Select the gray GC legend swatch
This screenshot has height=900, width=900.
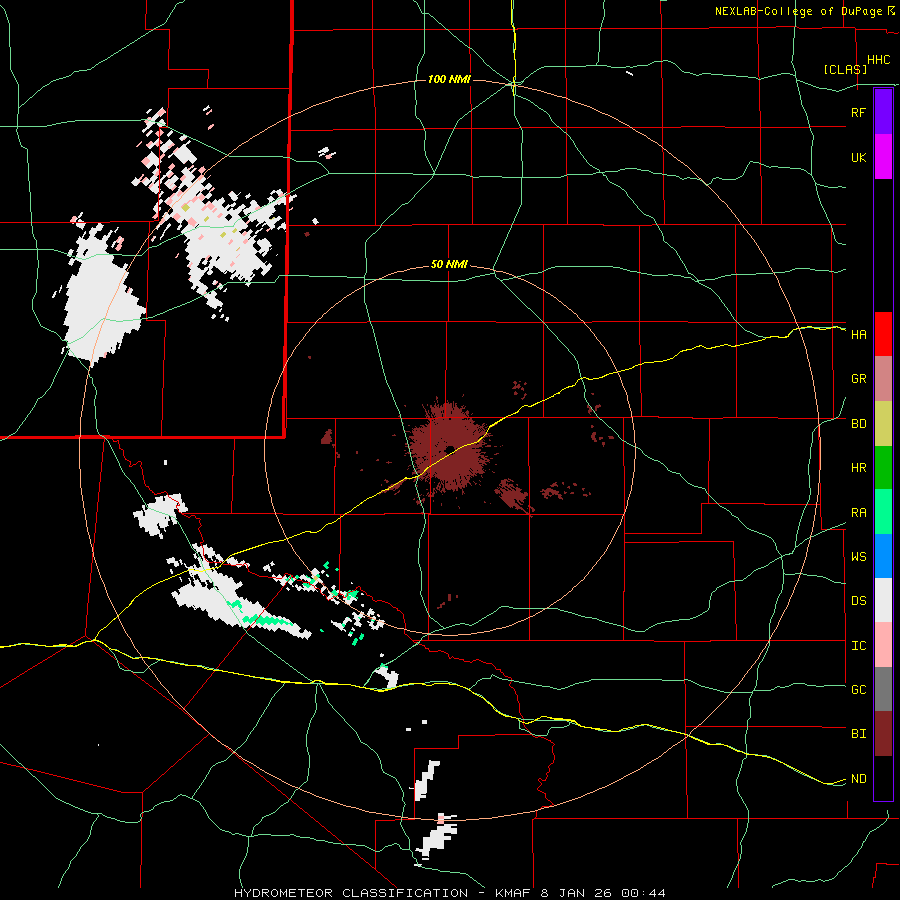coord(883,689)
